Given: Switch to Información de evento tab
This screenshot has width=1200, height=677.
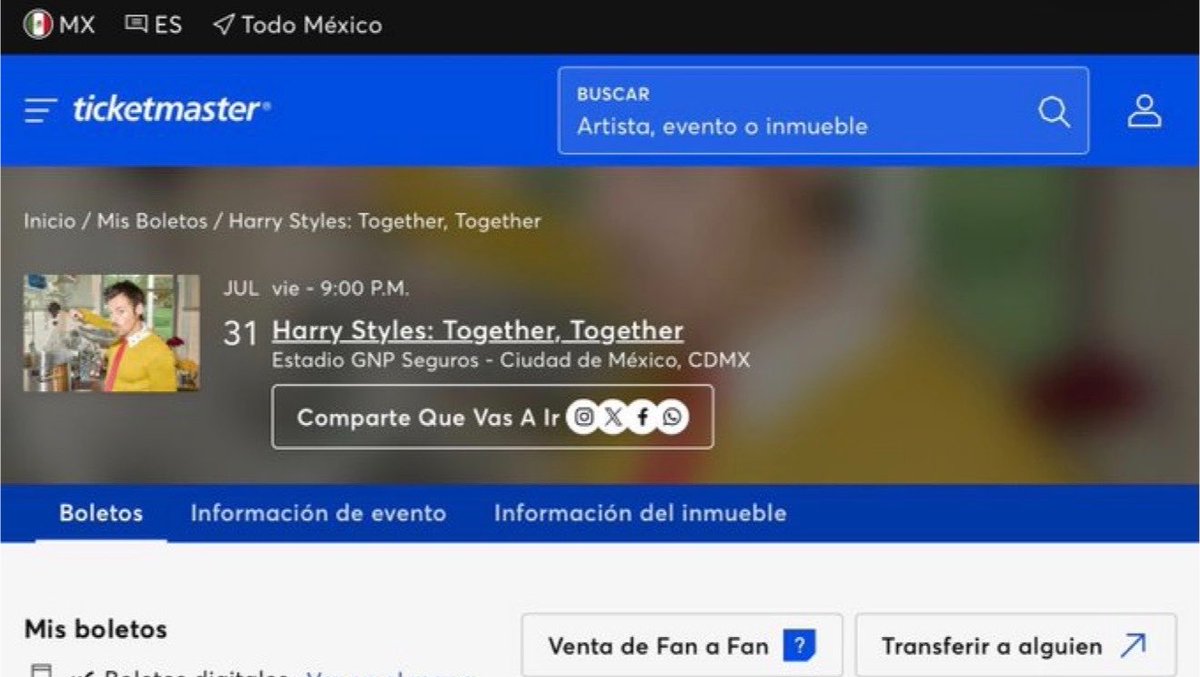Looking at the screenshot, I should (318, 514).
